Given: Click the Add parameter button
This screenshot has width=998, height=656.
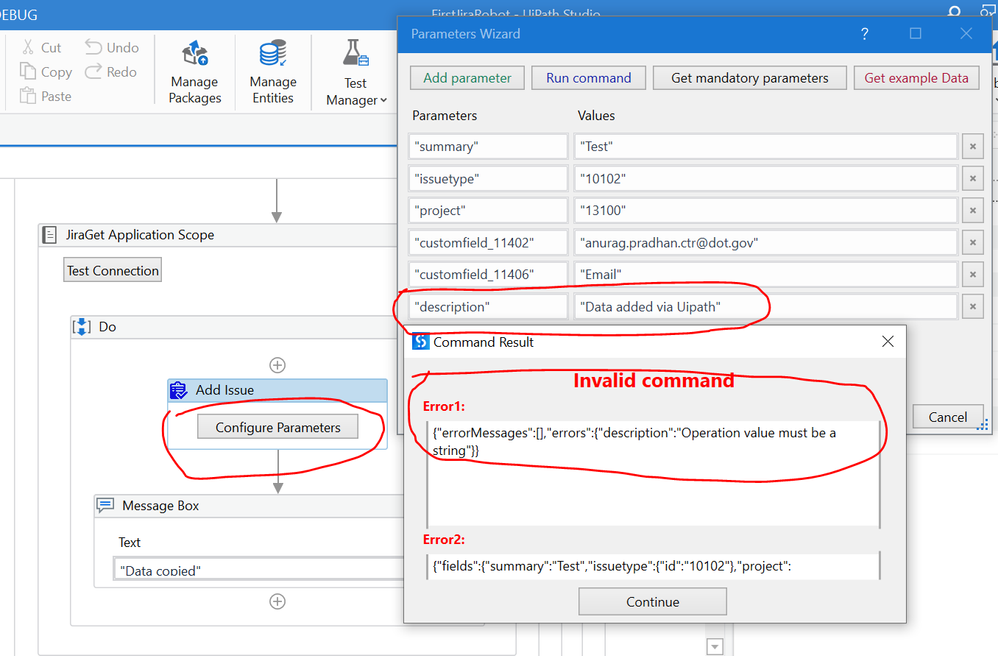Looking at the screenshot, I should [467, 78].
